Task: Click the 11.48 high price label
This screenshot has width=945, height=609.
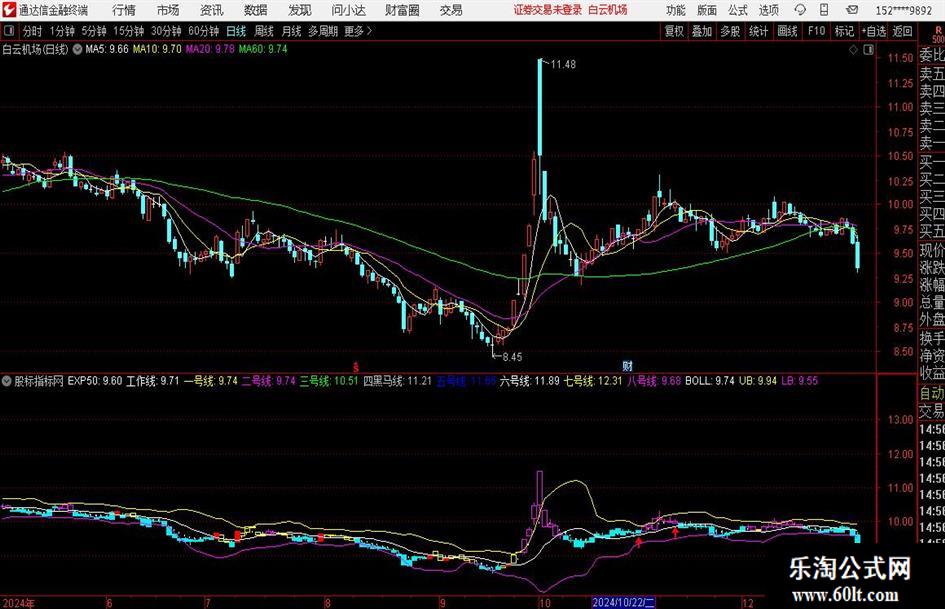Action: pos(563,65)
